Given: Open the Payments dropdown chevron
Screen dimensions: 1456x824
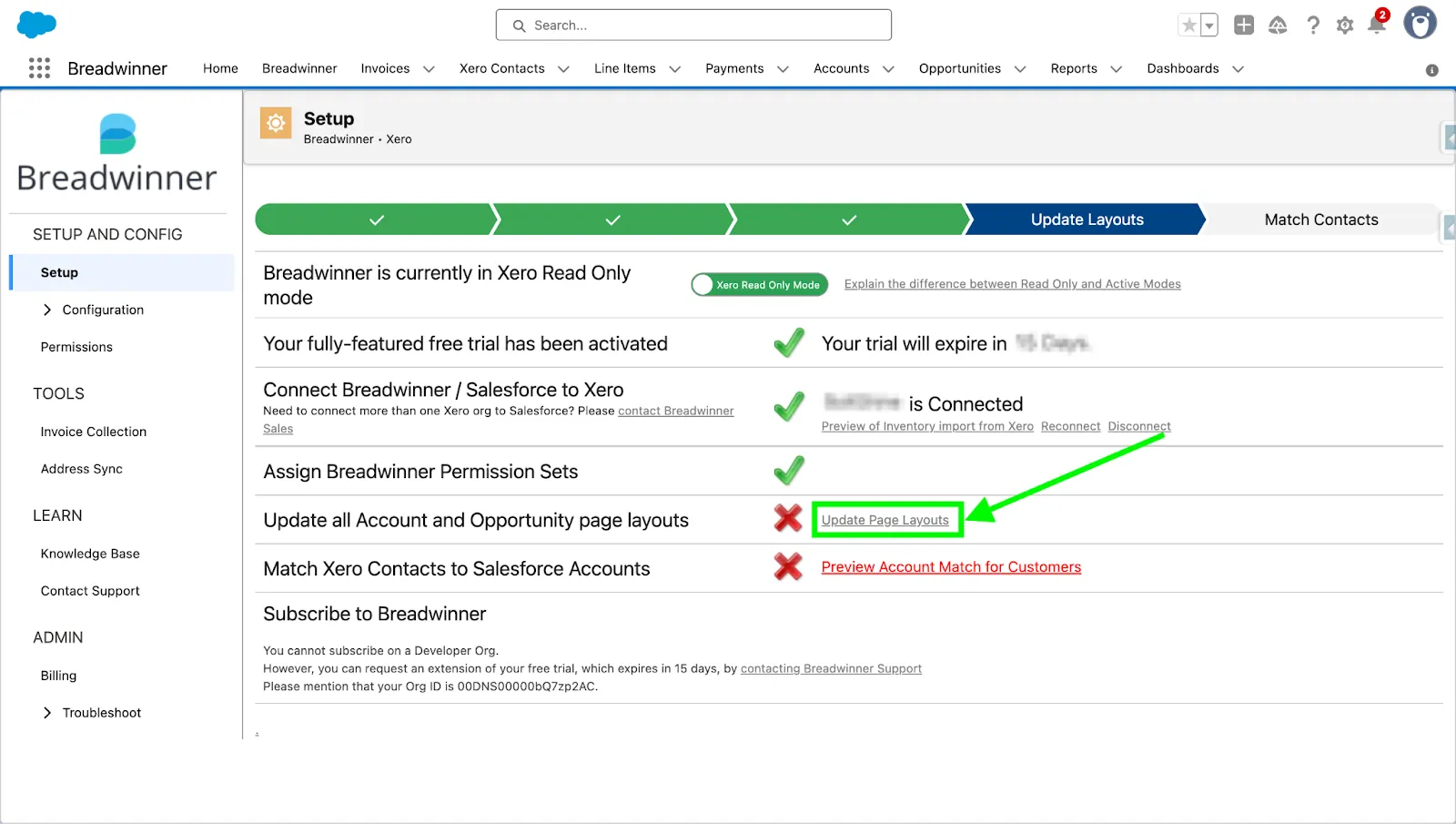Looking at the screenshot, I should pyautogui.click(x=783, y=69).
